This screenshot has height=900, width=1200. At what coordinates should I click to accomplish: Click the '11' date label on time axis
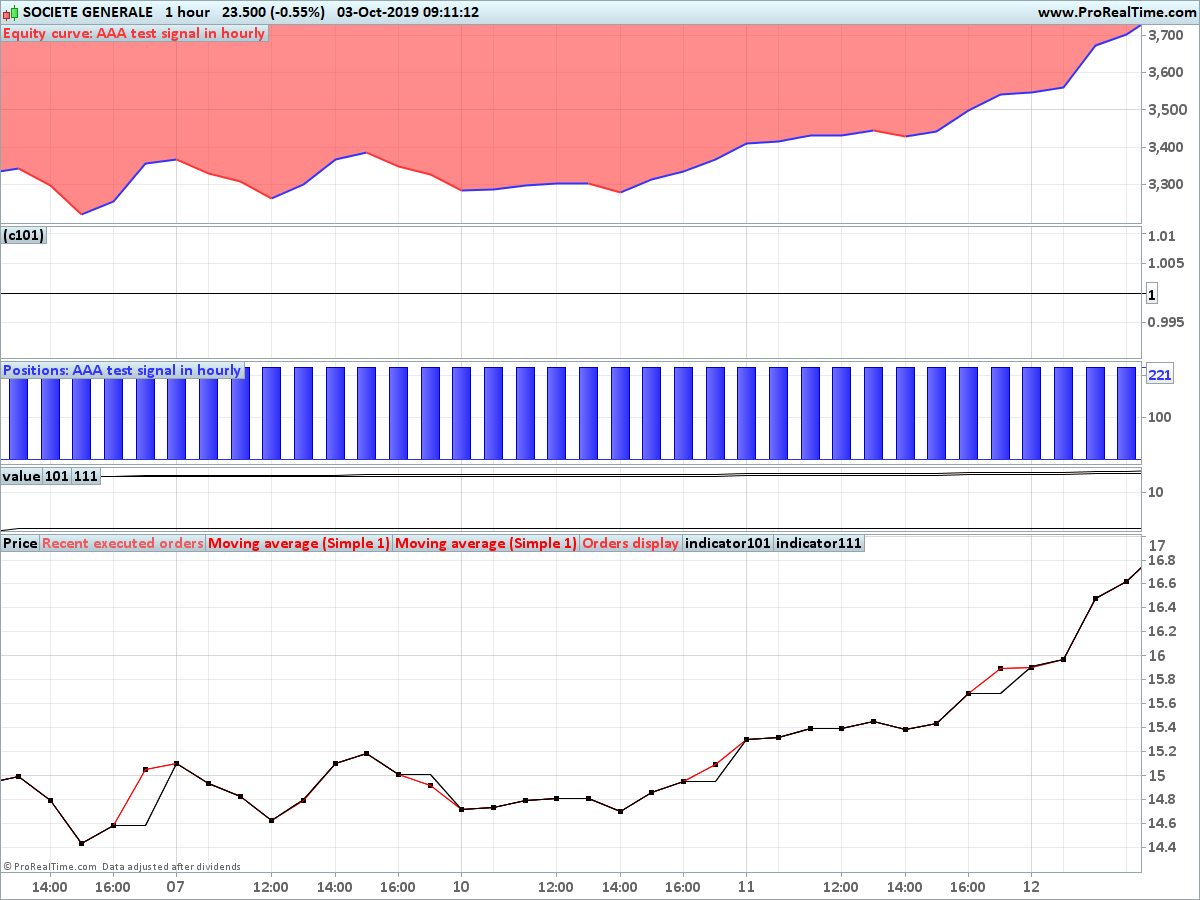pyautogui.click(x=746, y=886)
